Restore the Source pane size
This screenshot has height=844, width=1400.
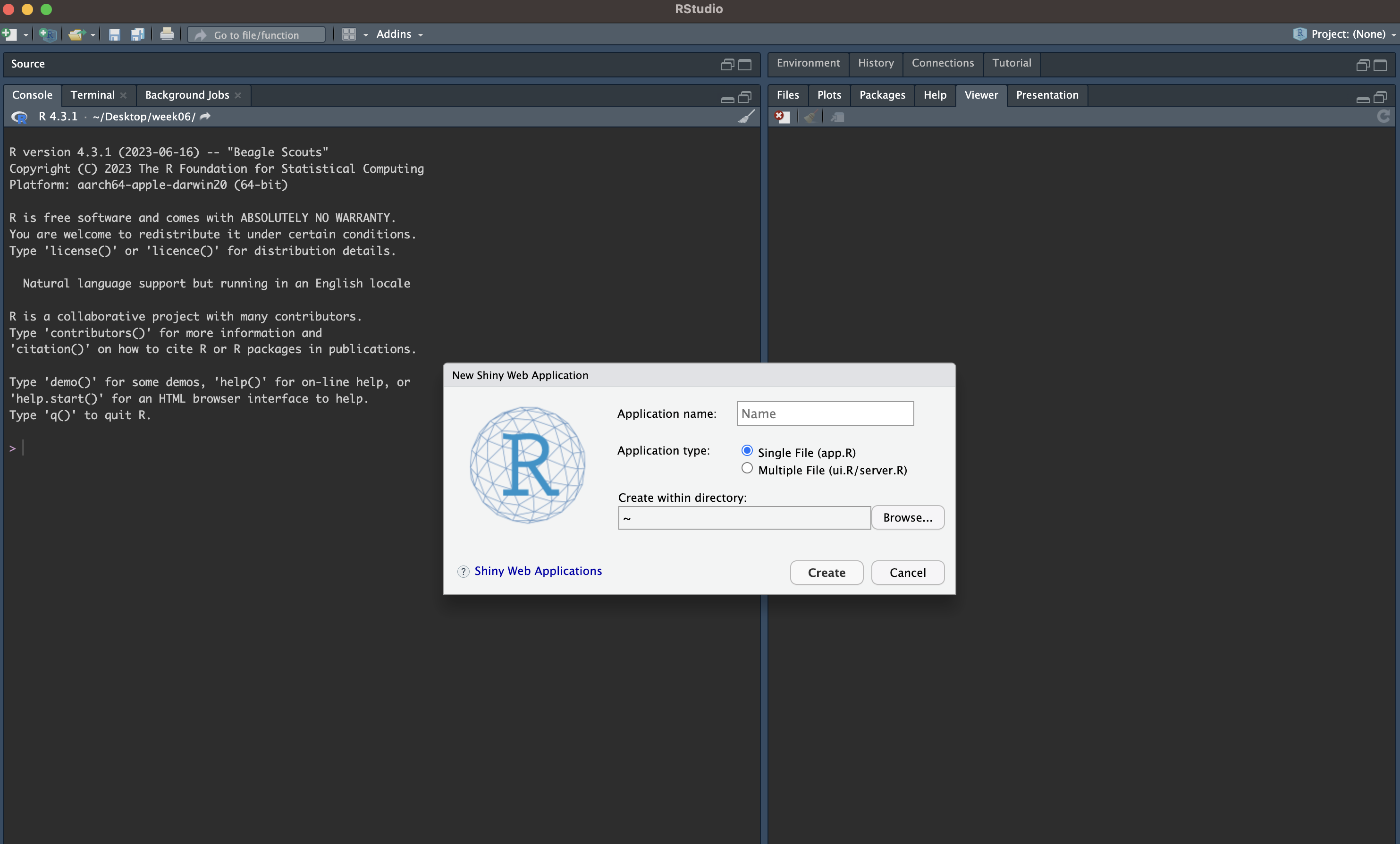click(727, 64)
